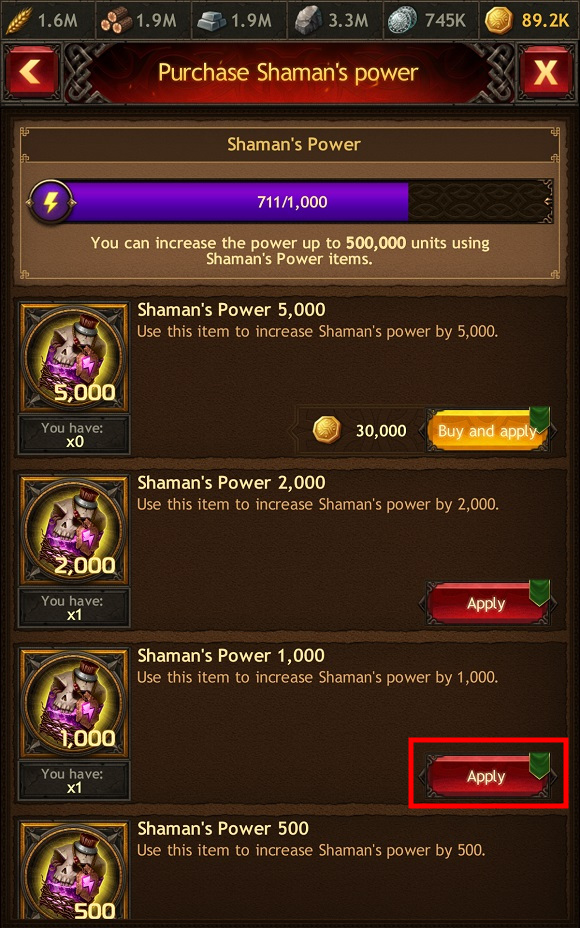Apply the Shaman's Power 2,000 item
Image resolution: width=580 pixels, height=928 pixels.
coord(488,603)
